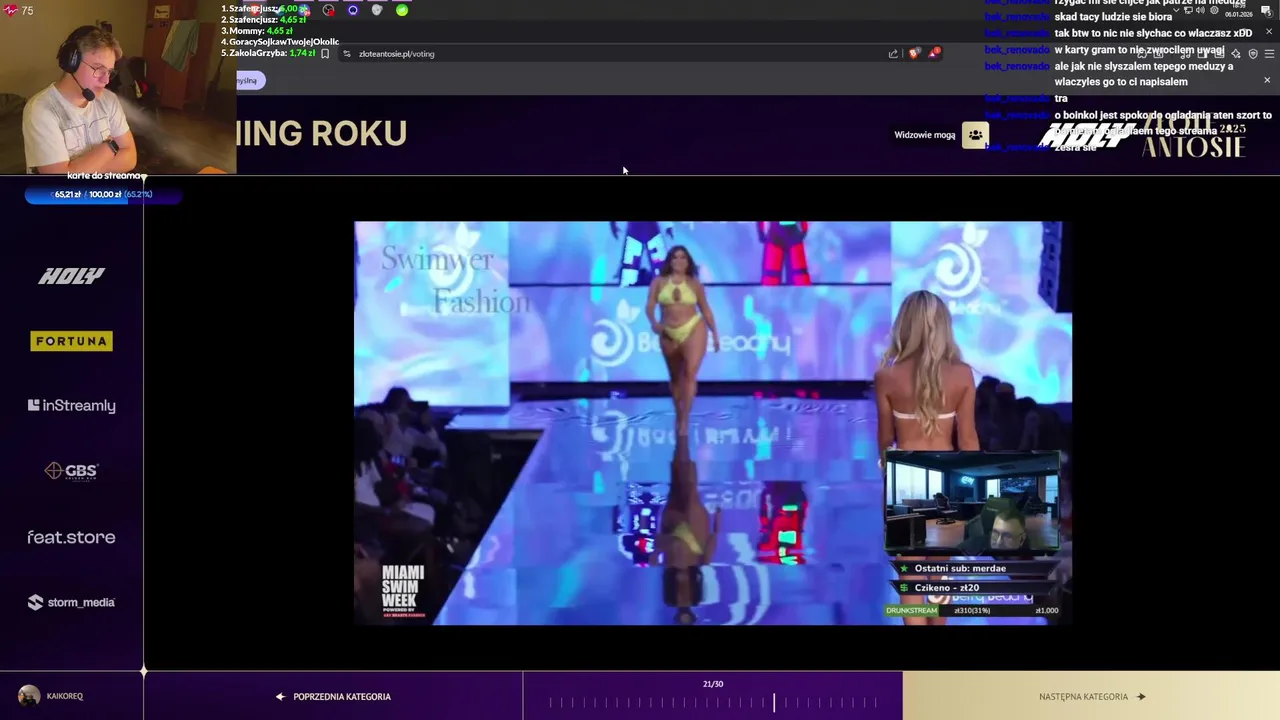Click the donation goal progress bar 65,21 zł
Screen dimensions: 1280x720
103,195
